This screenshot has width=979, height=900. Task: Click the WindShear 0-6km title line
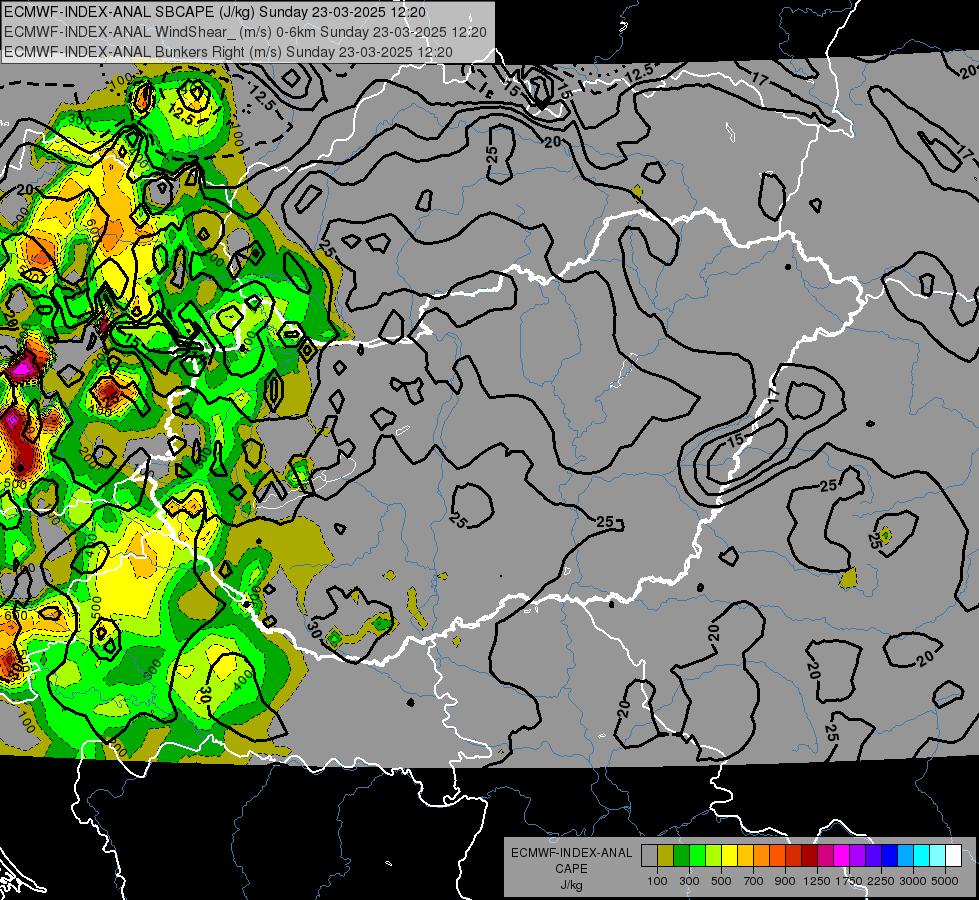[245, 32]
